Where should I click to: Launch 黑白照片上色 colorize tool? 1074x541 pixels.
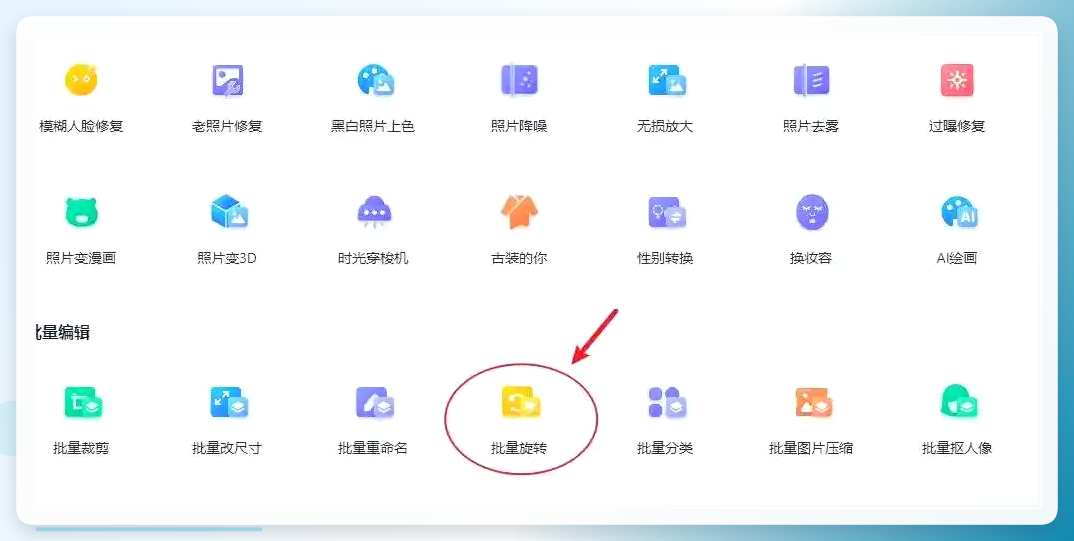374,80
